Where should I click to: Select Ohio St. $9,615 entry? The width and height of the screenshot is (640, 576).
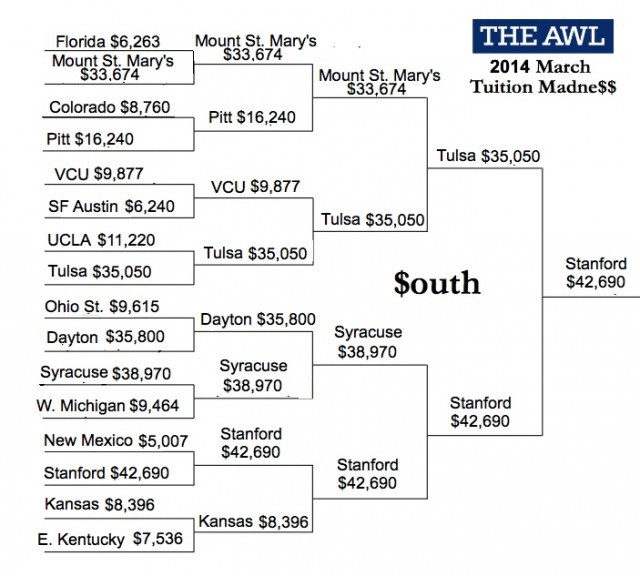click(x=102, y=307)
